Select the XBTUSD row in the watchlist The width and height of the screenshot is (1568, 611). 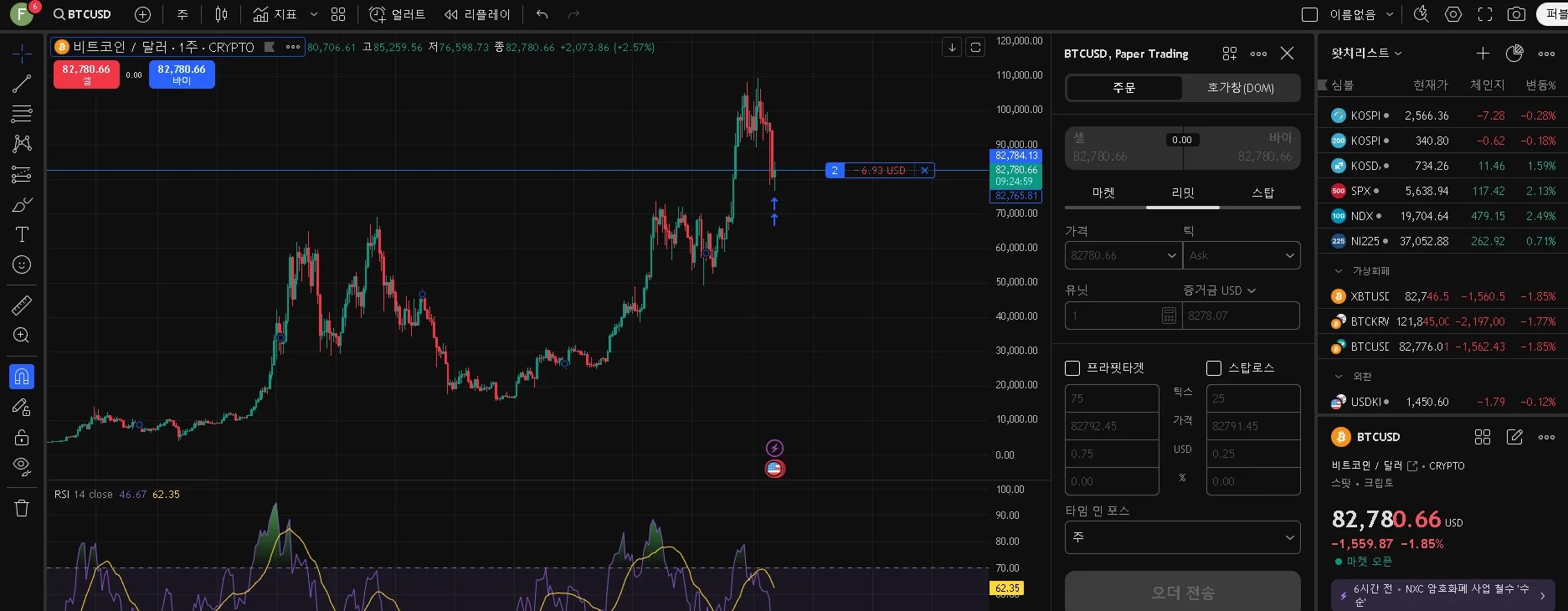tap(1442, 296)
